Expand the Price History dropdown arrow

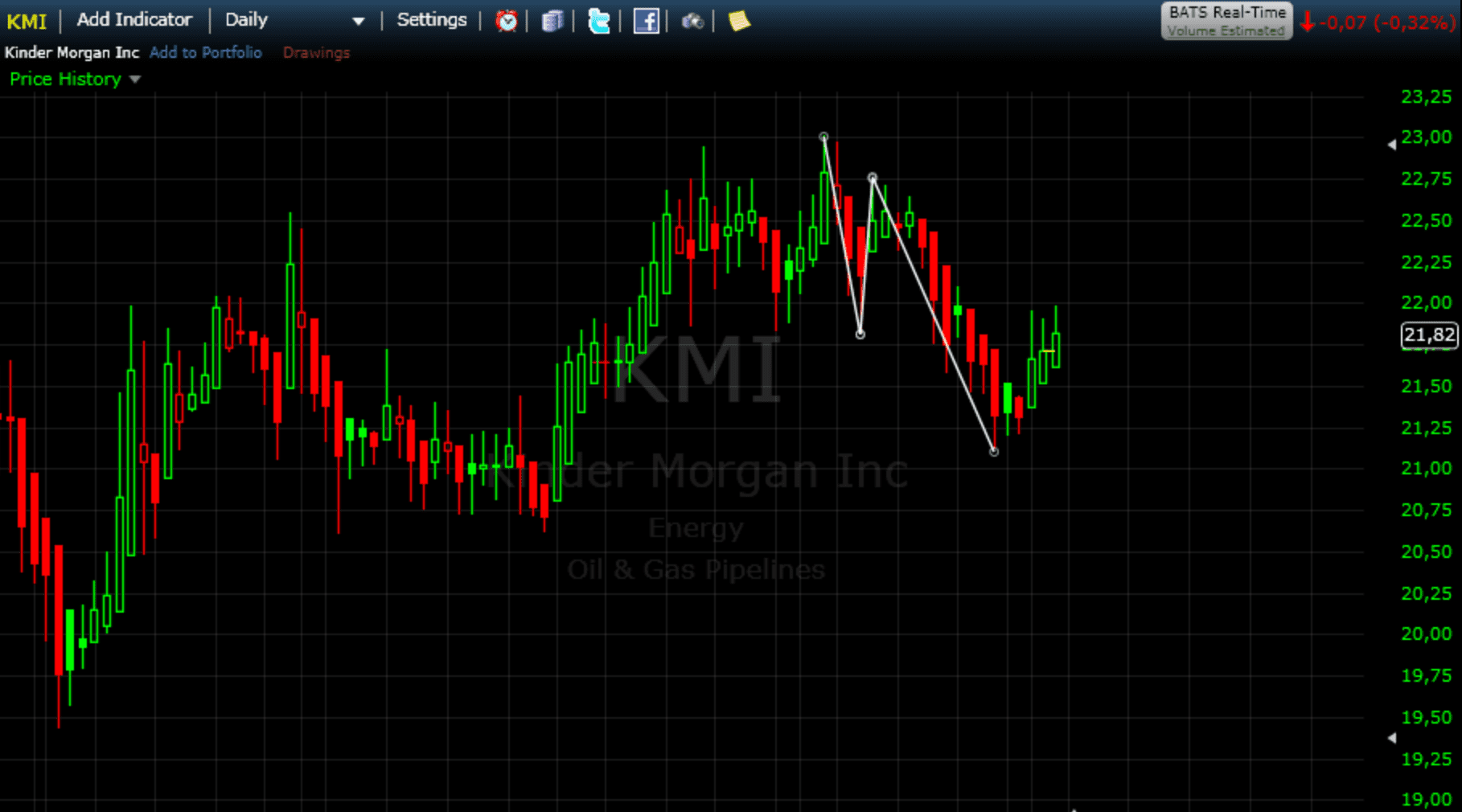click(135, 80)
